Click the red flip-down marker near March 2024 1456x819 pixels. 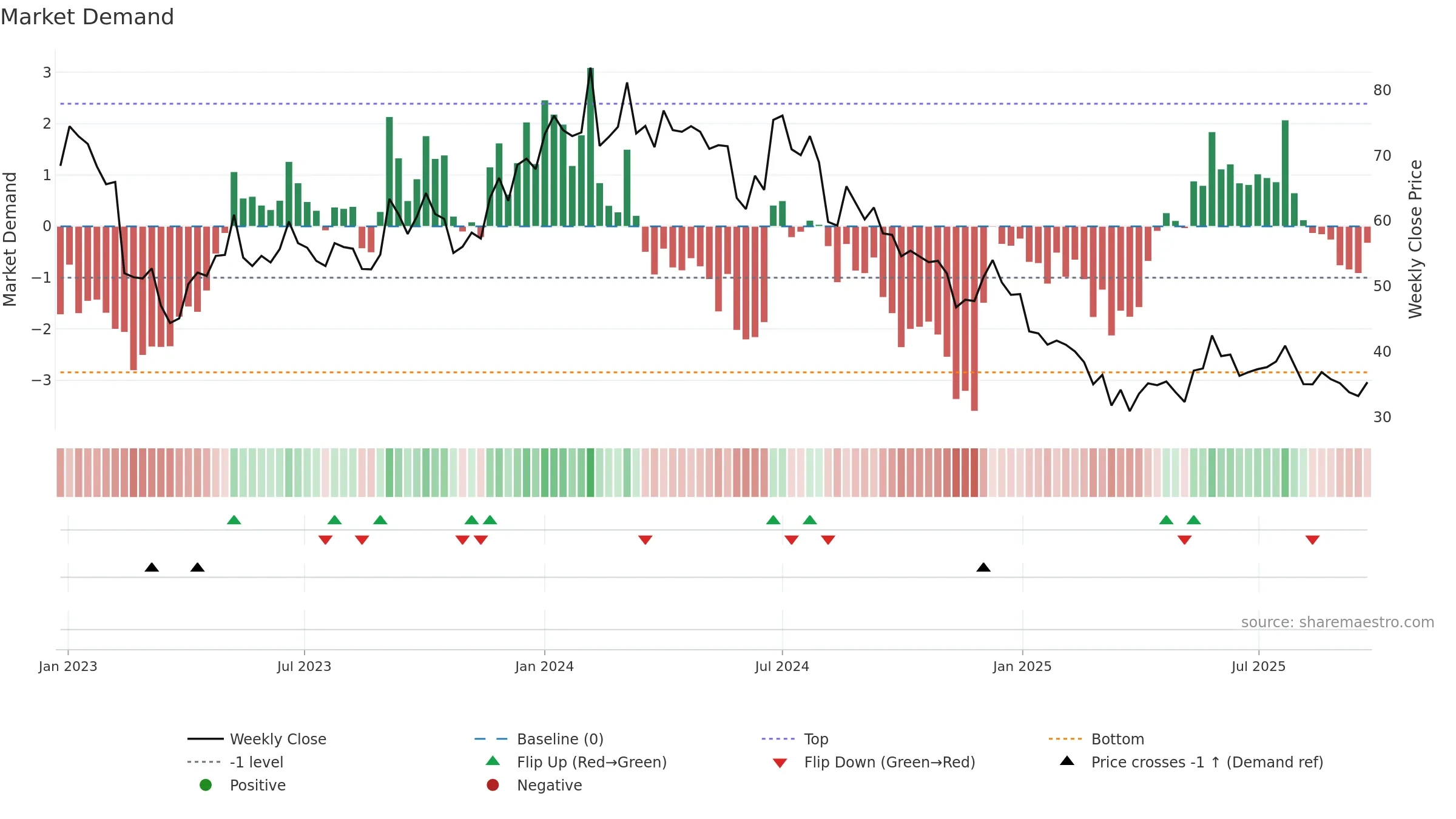(x=645, y=540)
